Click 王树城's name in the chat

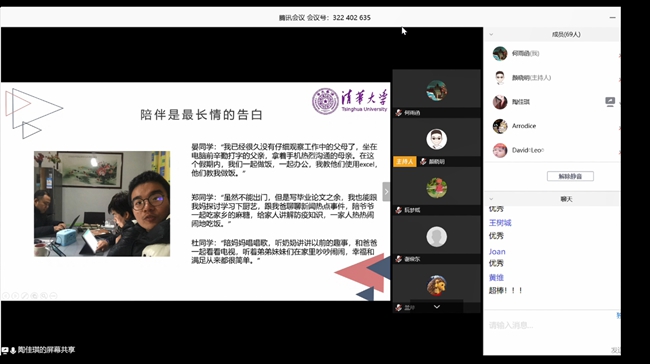(x=500, y=223)
